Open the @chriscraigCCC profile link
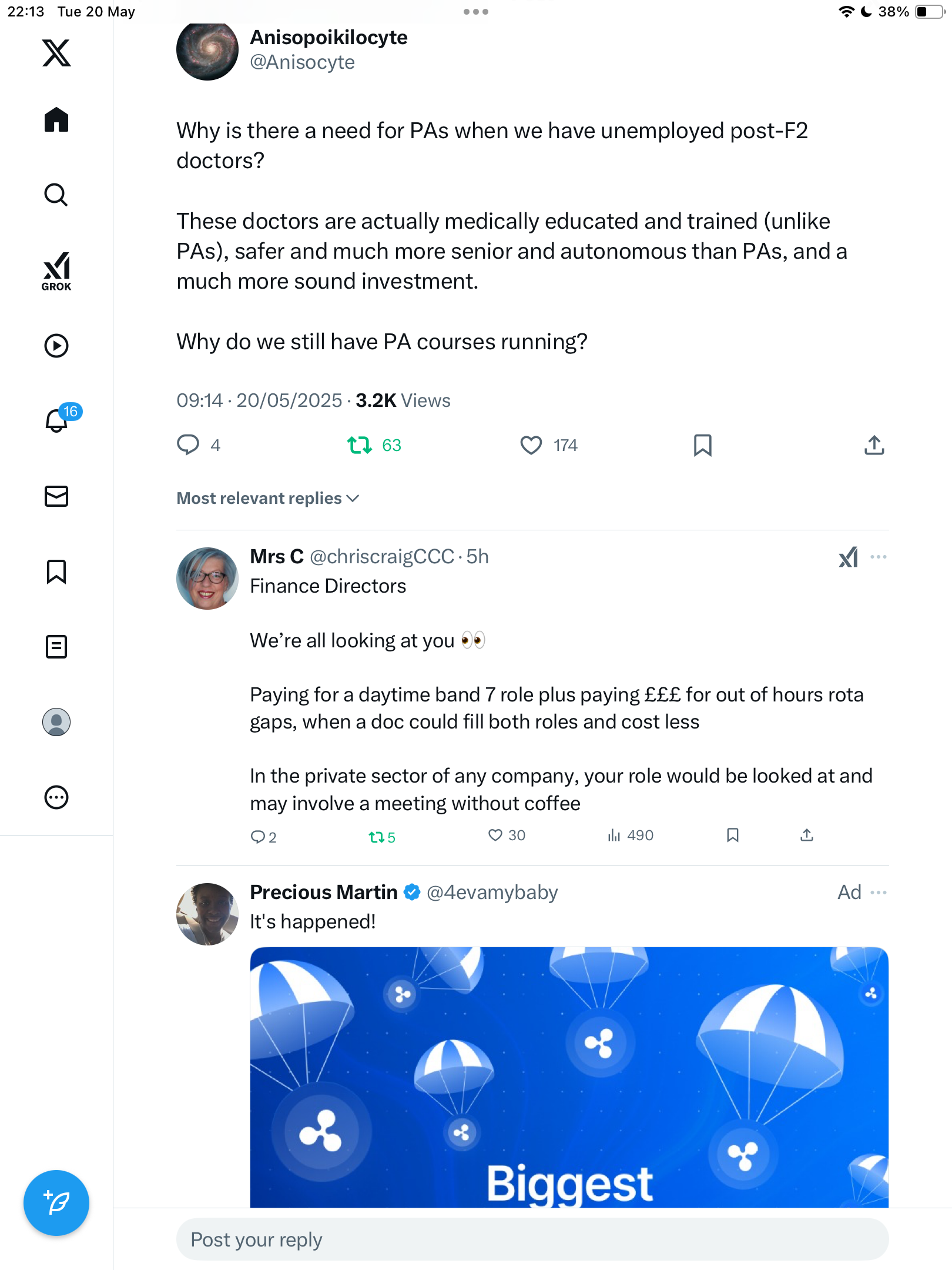 coord(382,557)
